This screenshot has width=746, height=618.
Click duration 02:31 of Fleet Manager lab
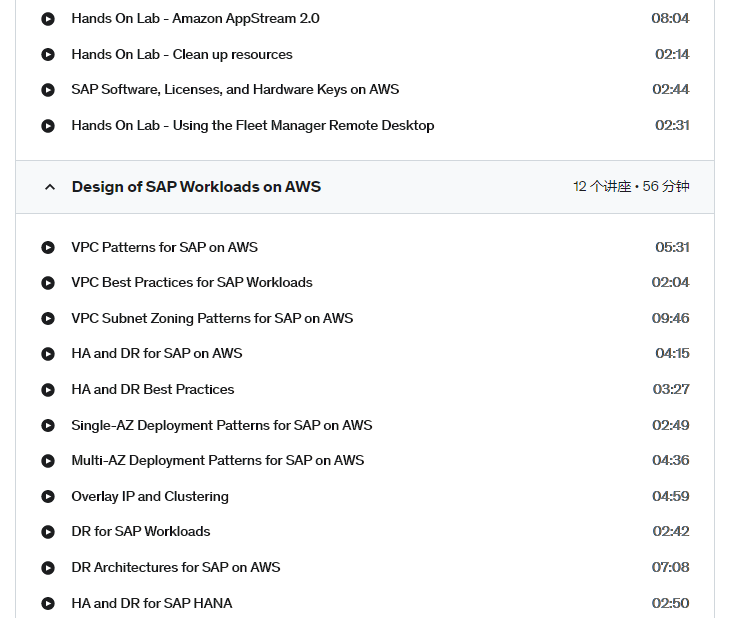click(672, 126)
